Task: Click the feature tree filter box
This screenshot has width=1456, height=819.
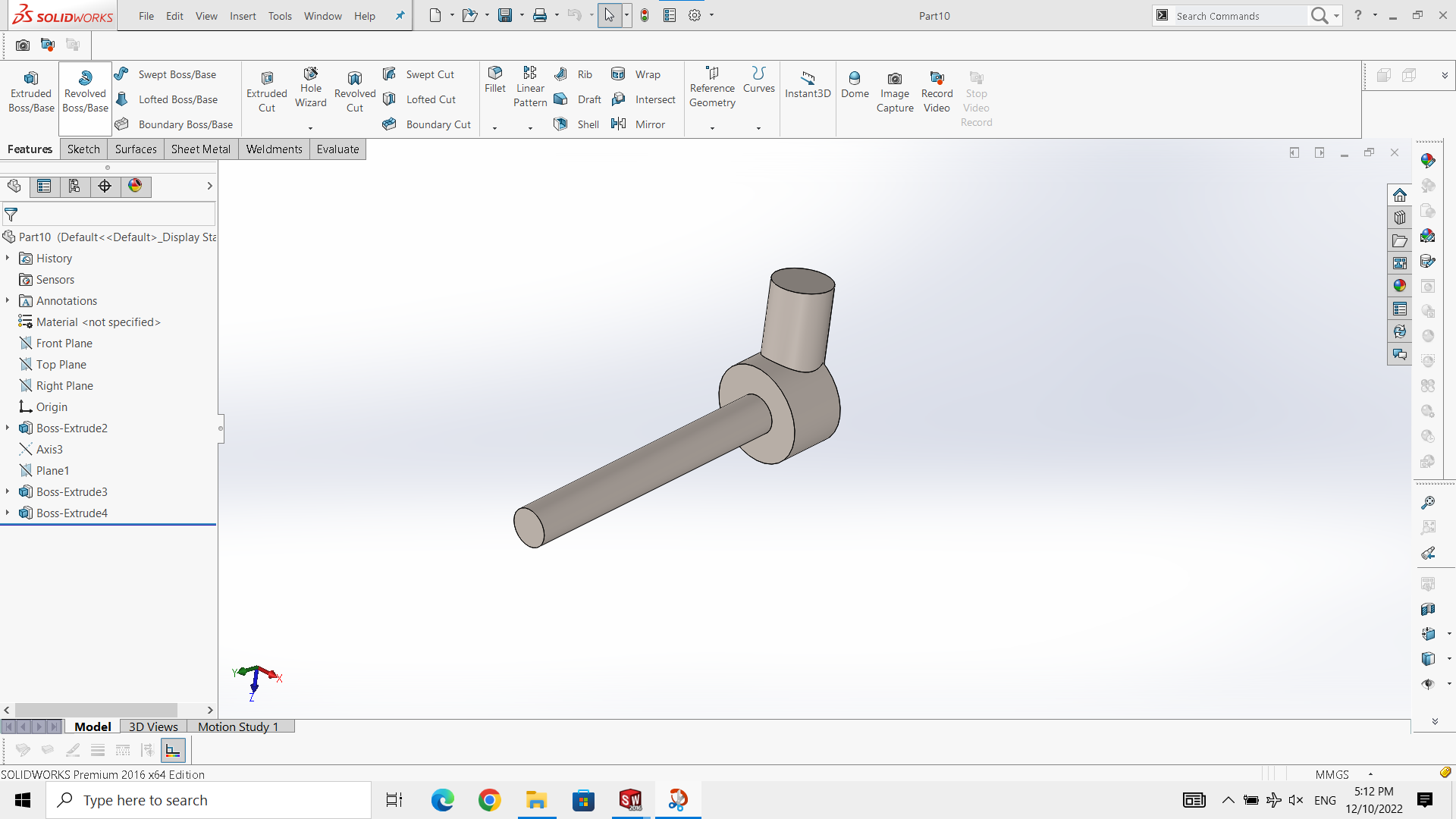Action: click(108, 215)
